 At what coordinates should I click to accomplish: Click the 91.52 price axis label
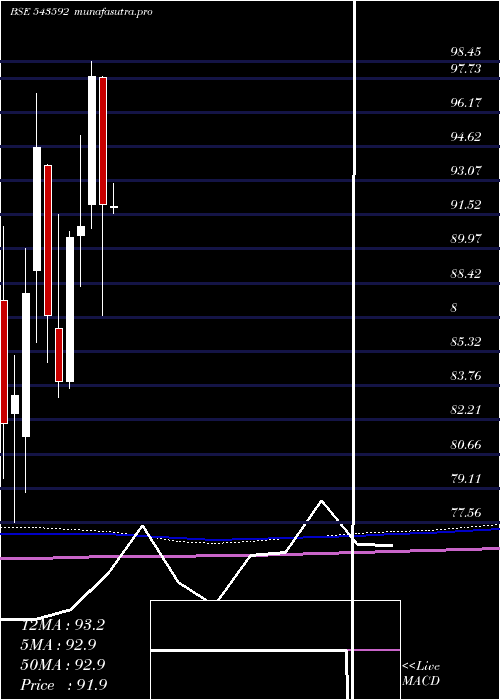[x=466, y=205]
